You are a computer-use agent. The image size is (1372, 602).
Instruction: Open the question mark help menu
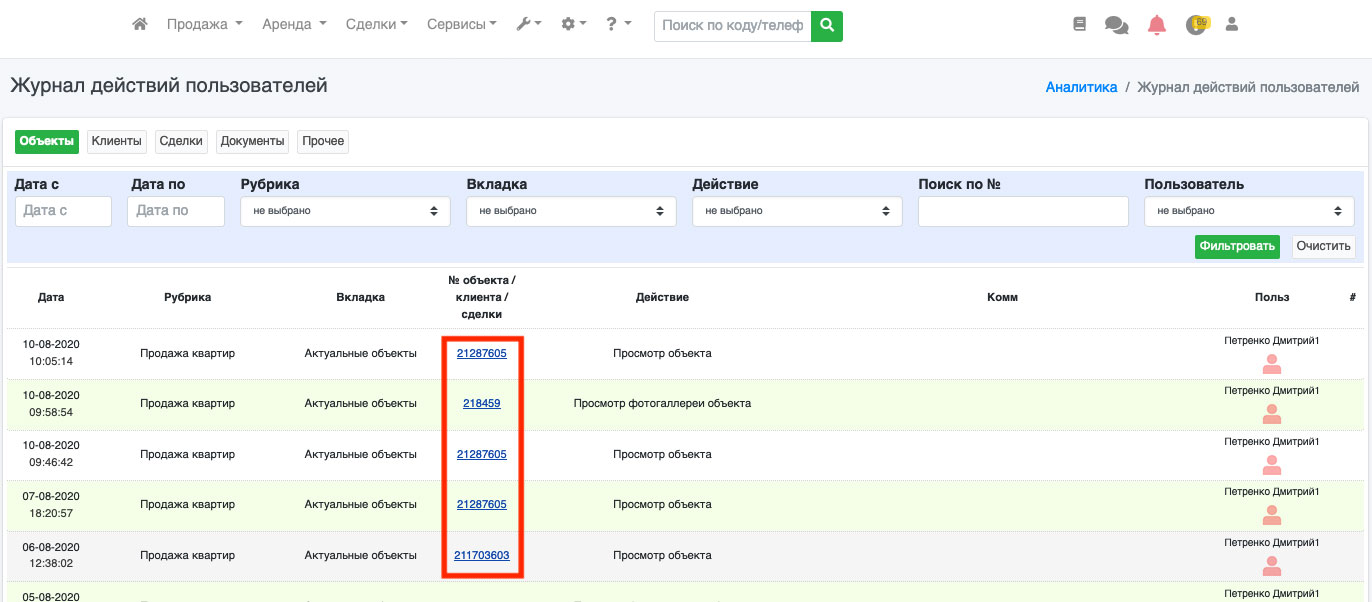pyautogui.click(x=618, y=25)
